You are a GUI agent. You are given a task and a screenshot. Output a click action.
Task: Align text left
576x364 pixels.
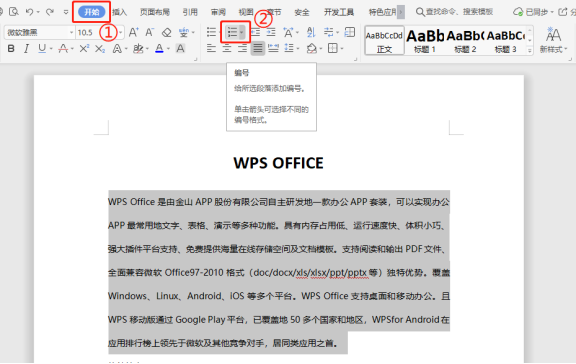[x=211, y=48]
